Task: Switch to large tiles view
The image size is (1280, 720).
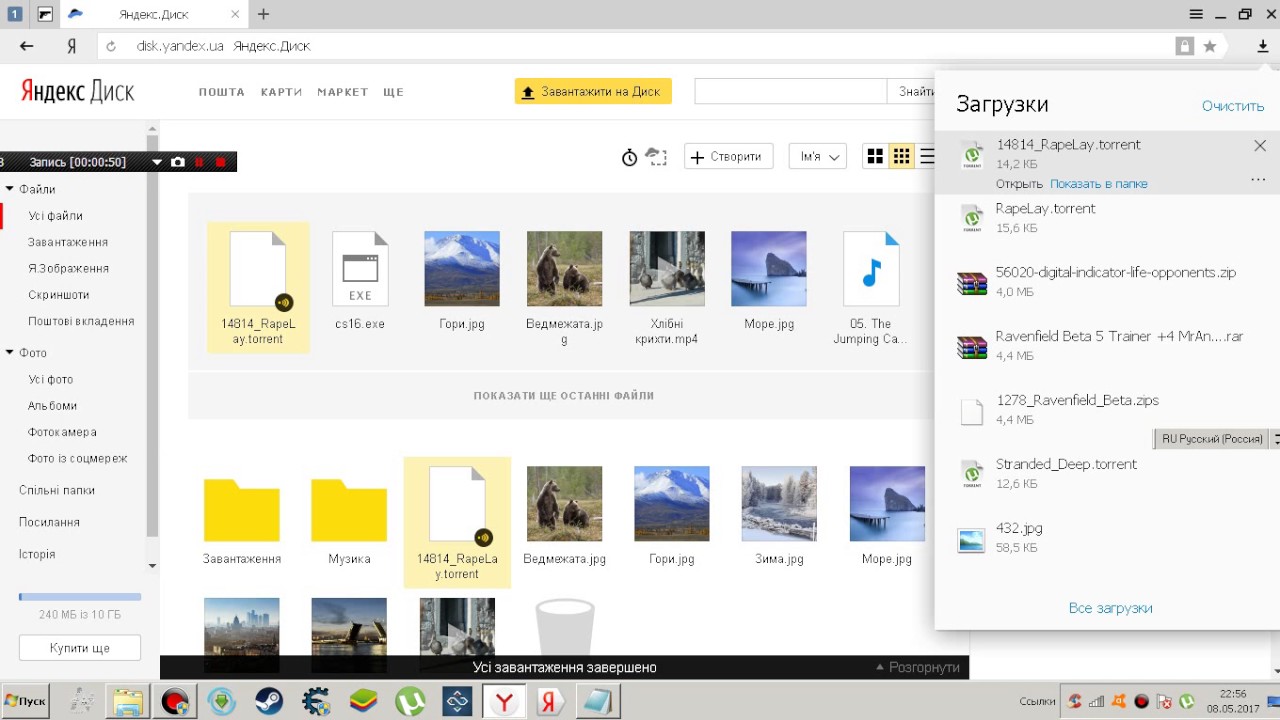Action: pyautogui.click(x=875, y=156)
